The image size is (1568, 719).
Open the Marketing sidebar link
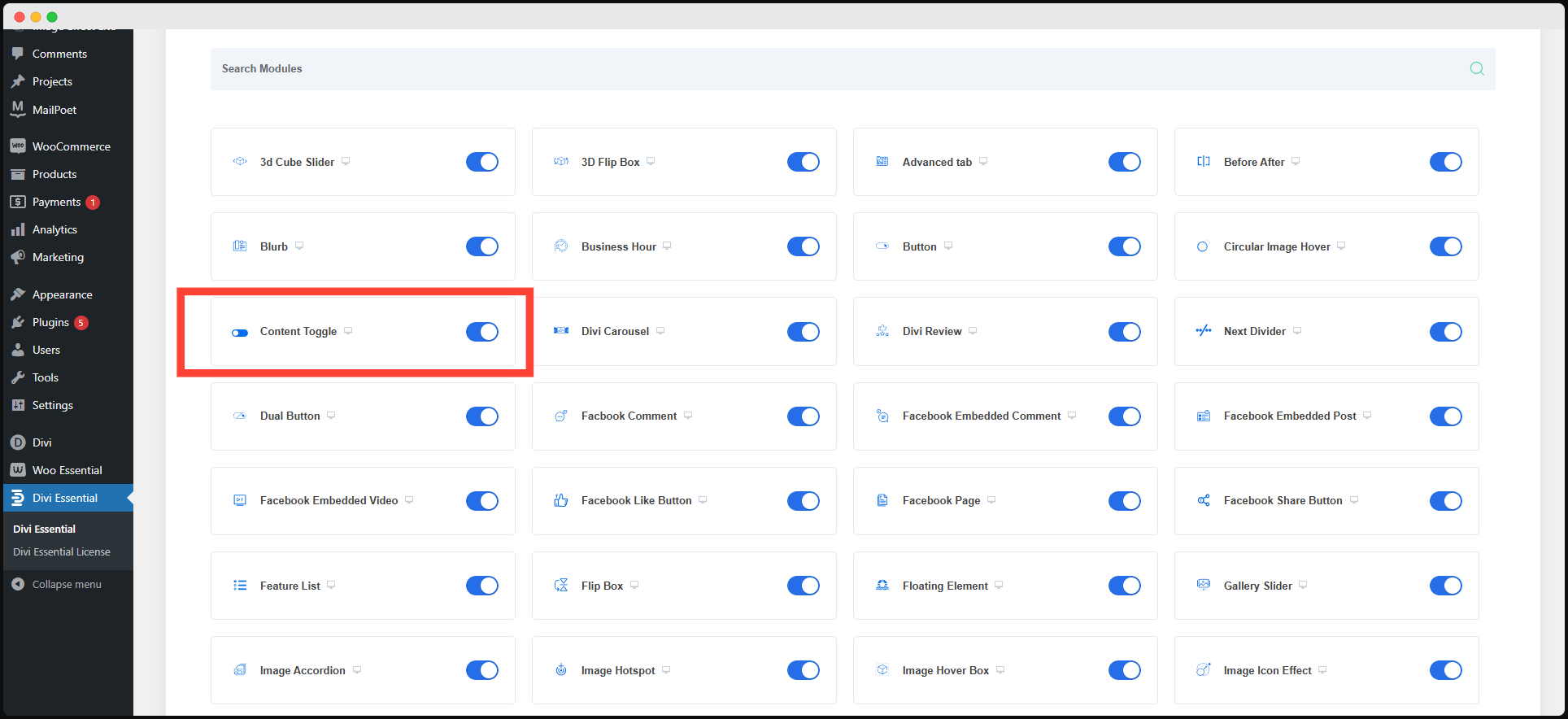68,257
